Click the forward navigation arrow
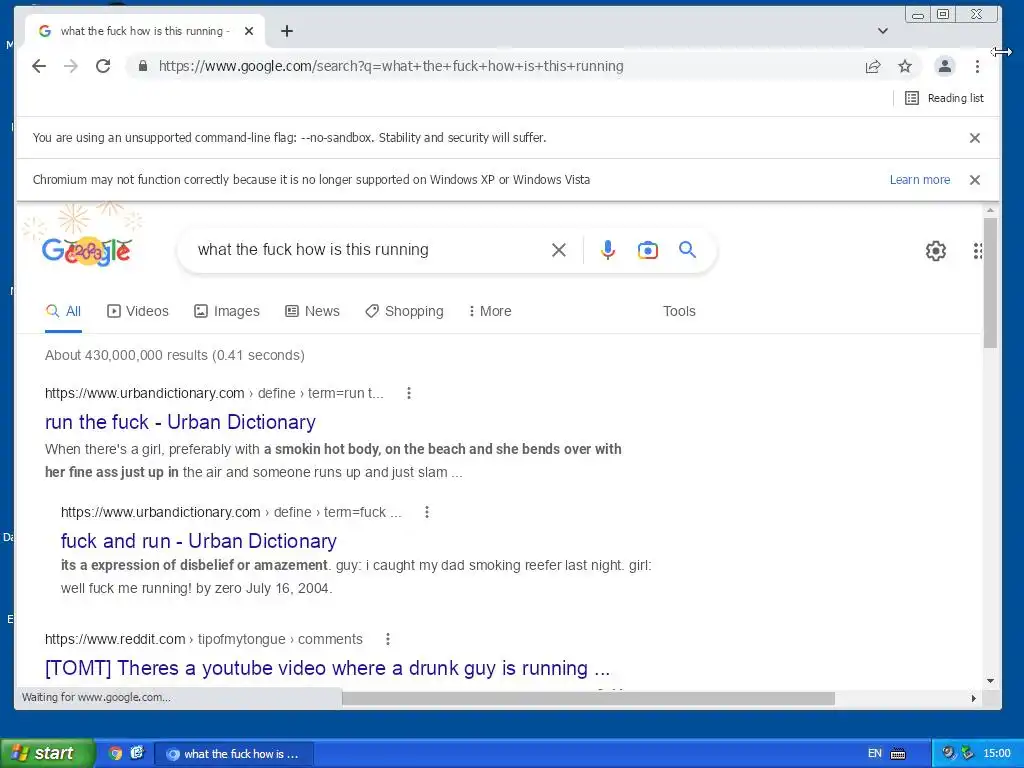Image resolution: width=1024 pixels, height=768 pixels. coord(71,66)
